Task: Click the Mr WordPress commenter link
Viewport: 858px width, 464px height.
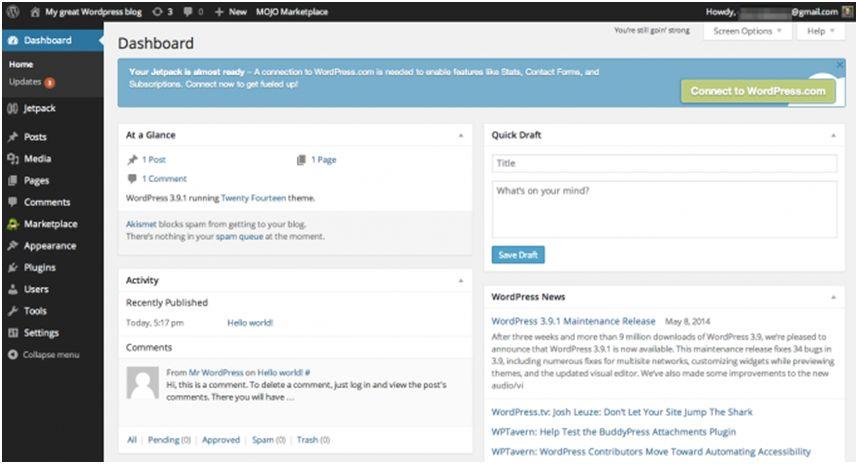Action: 216,373
